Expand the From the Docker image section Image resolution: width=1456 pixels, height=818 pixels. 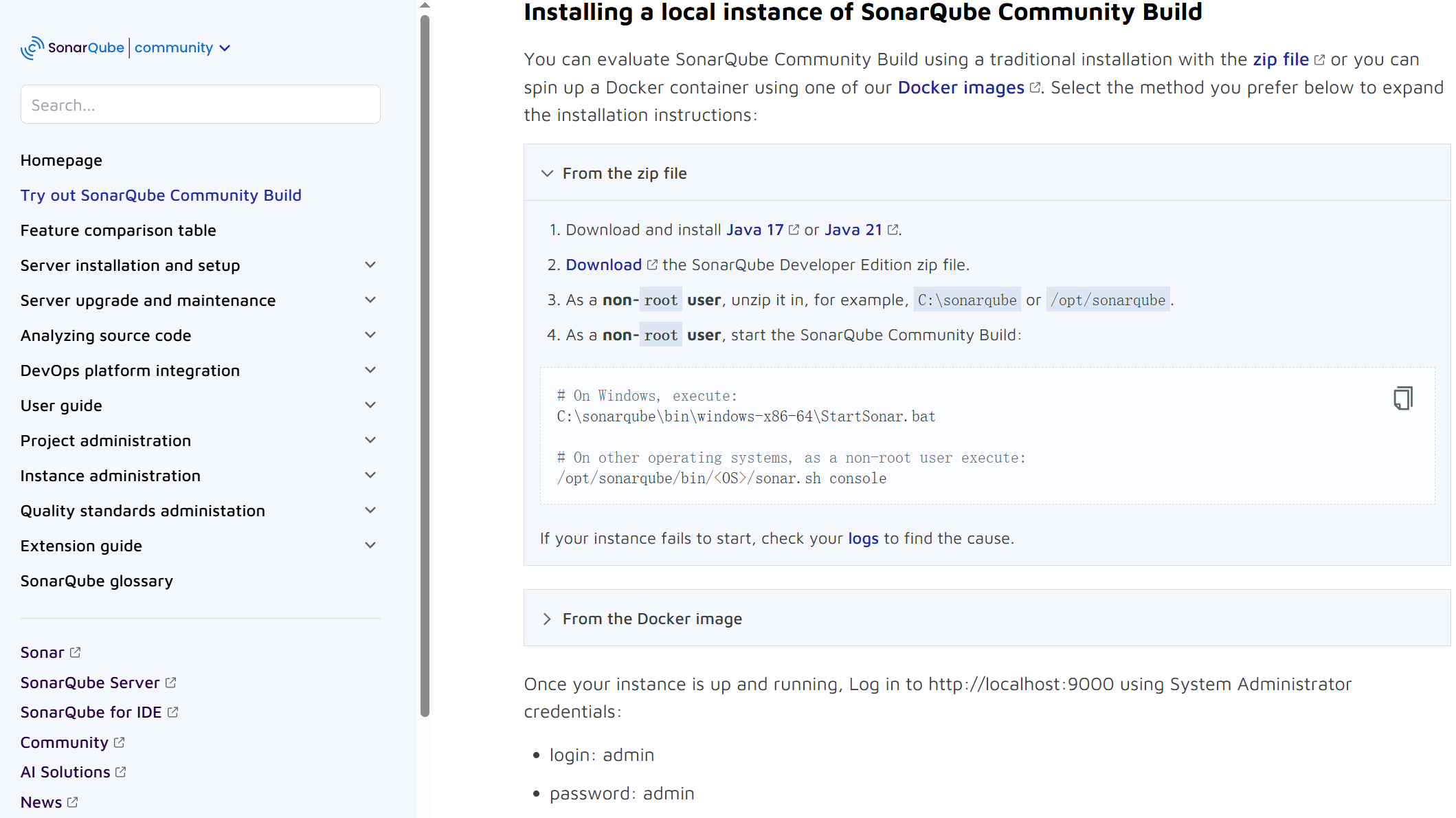click(x=987, y=619)
